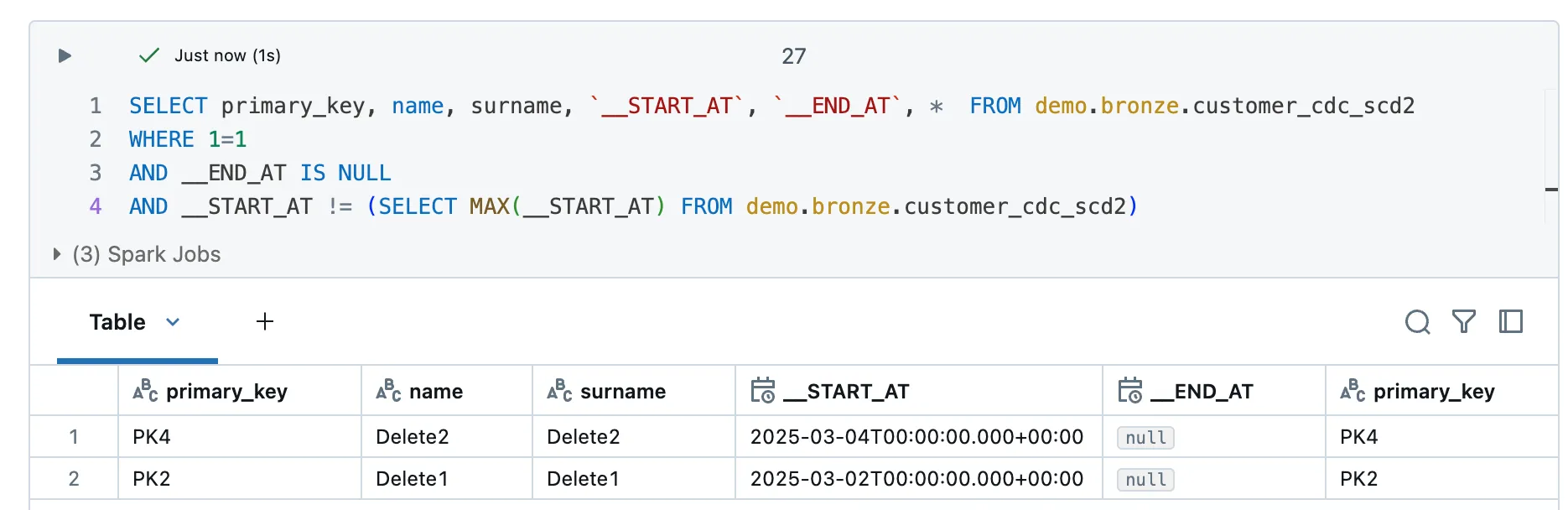Click the editor minimap scrollbar marker

[x=1551, y=190]
